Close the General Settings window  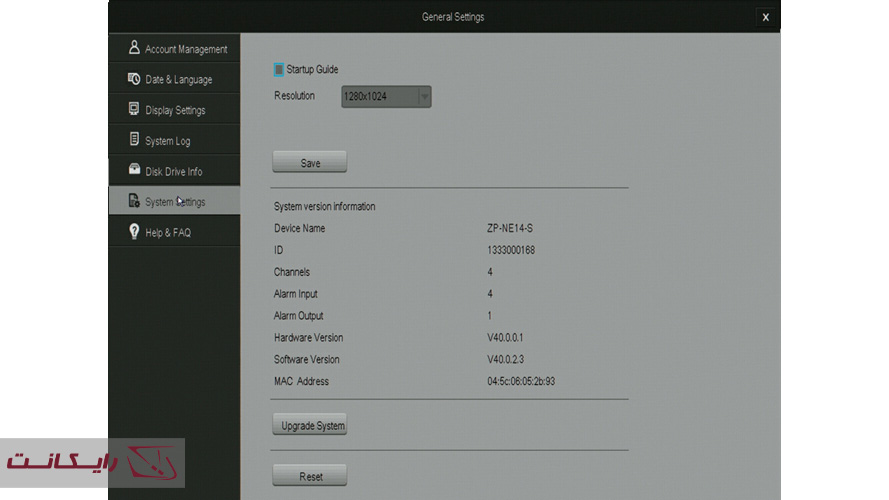[x=765, y=17]
